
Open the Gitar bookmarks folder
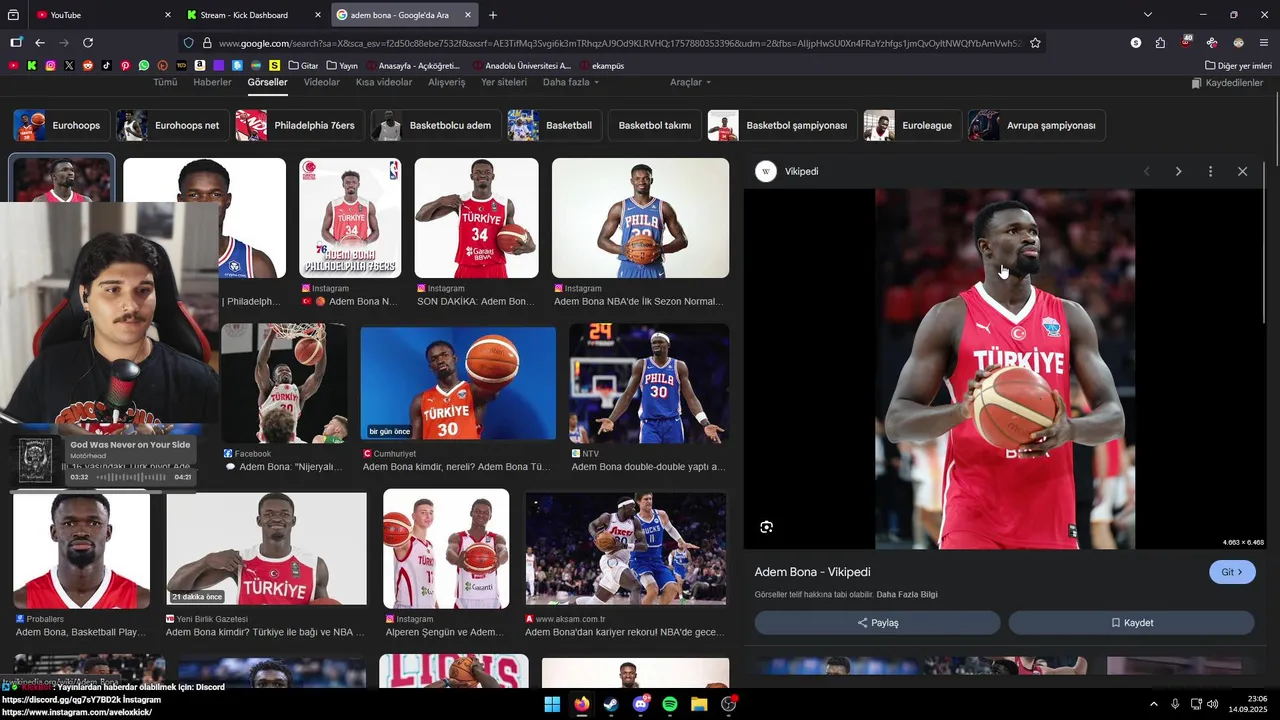click(x=303, y=65)
